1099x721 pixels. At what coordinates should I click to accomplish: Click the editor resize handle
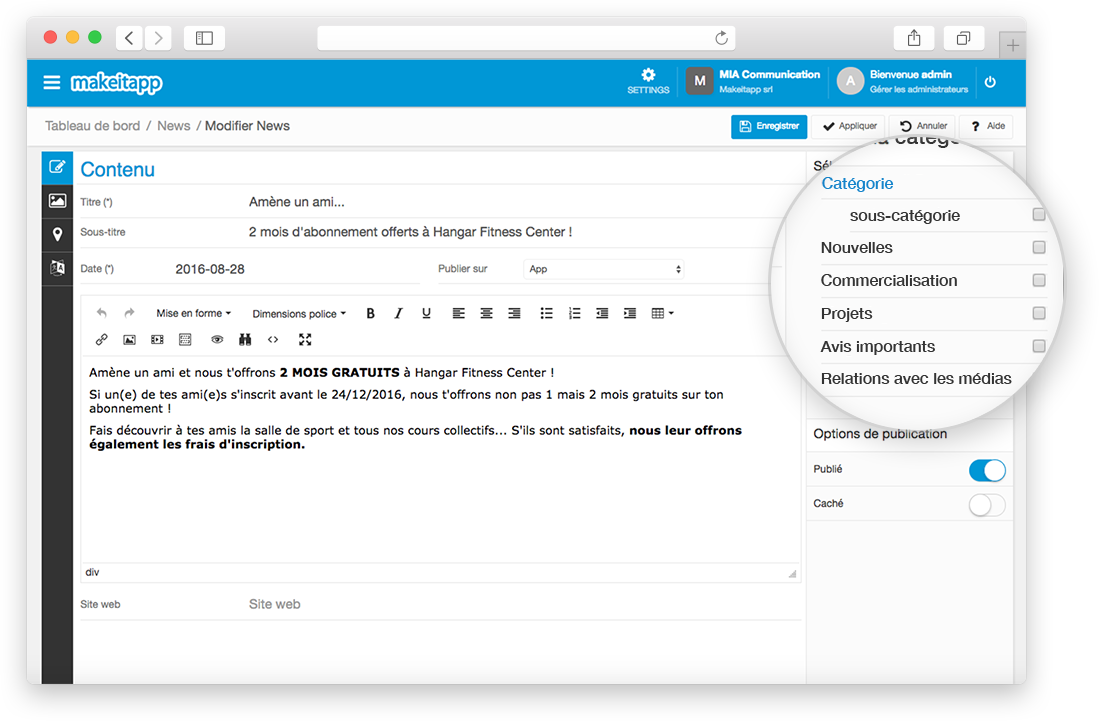(x=792, y=573)
